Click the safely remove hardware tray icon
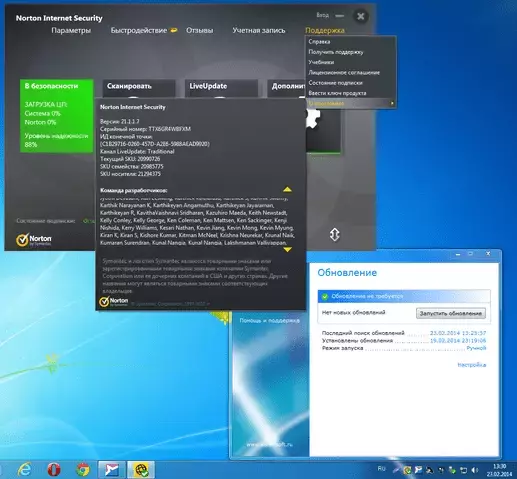Image resolution: width=517 pixels, height=479 pixels. (x=452, y=470)
